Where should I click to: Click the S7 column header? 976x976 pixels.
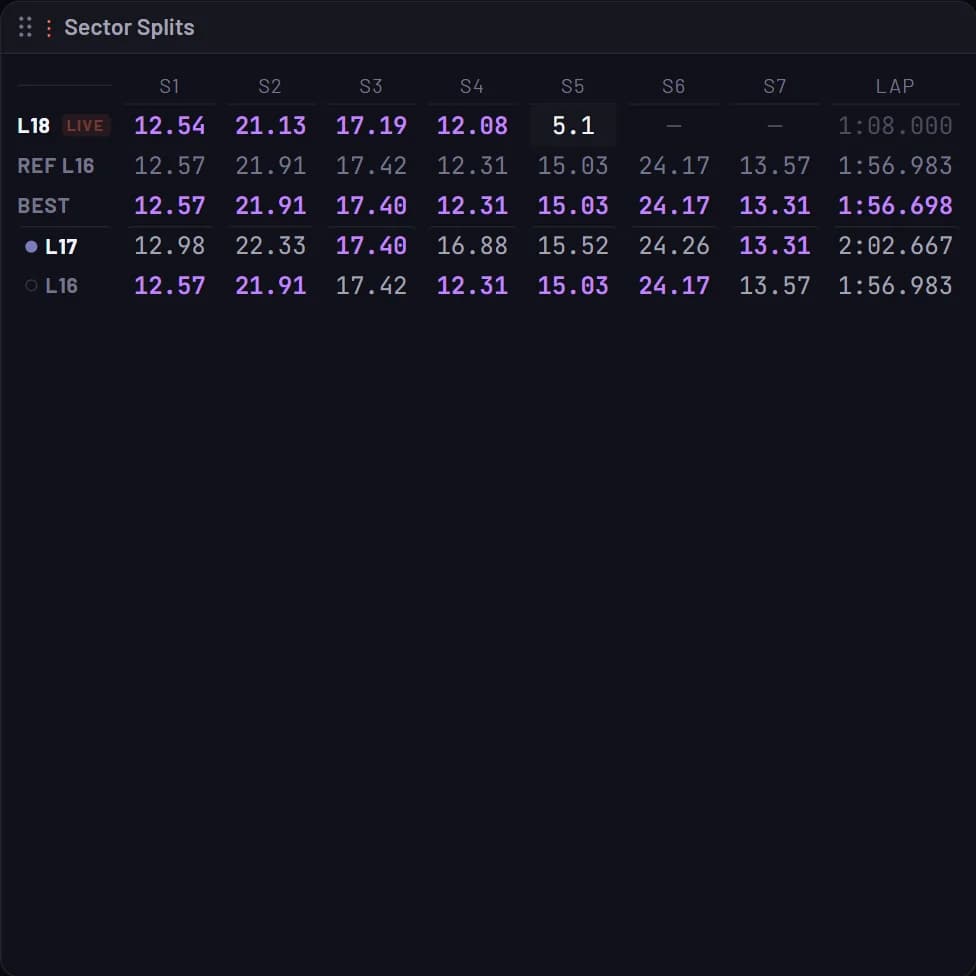click(775, 86)
